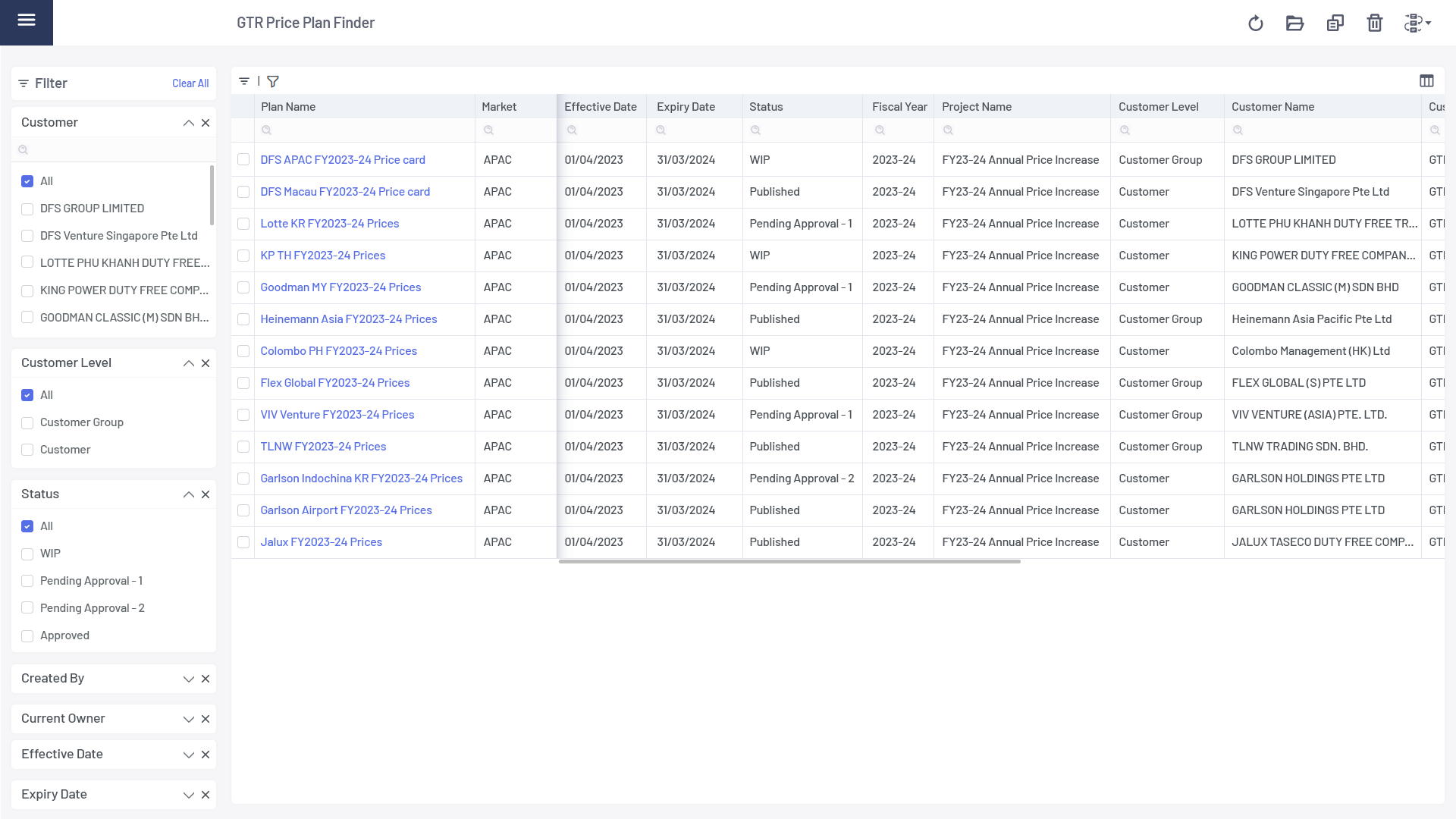Expand the Created By filter section
Screen dimensions: 1456x819
[188, 679]
